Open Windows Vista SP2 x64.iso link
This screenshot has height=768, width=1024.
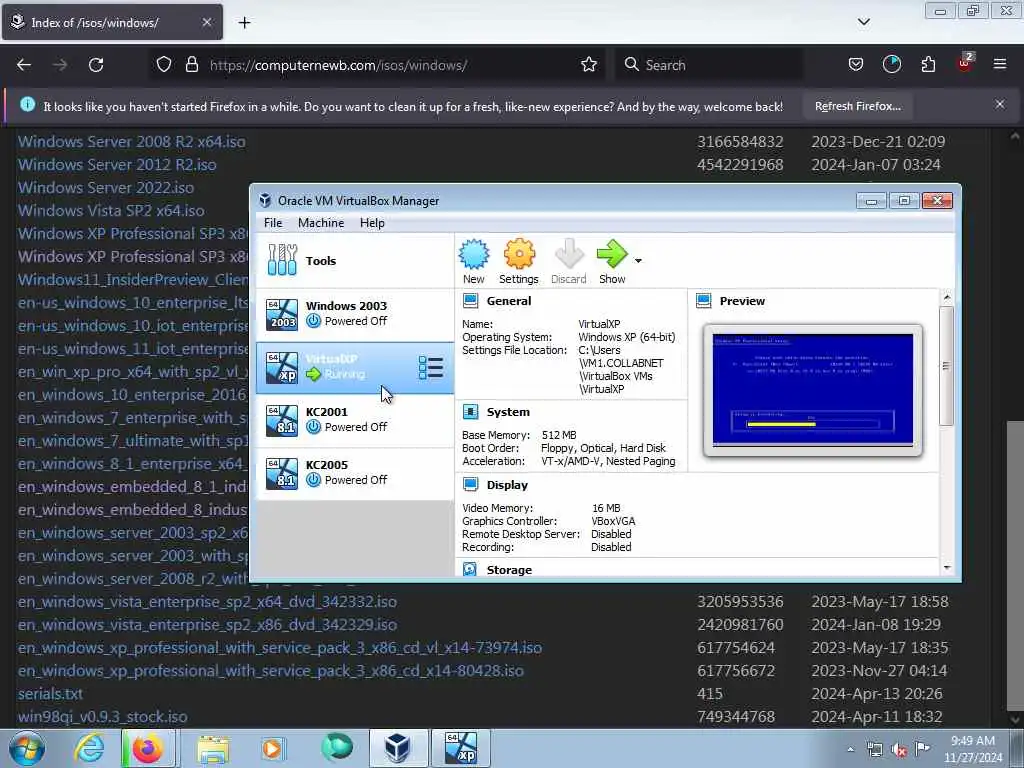point(111,210)
